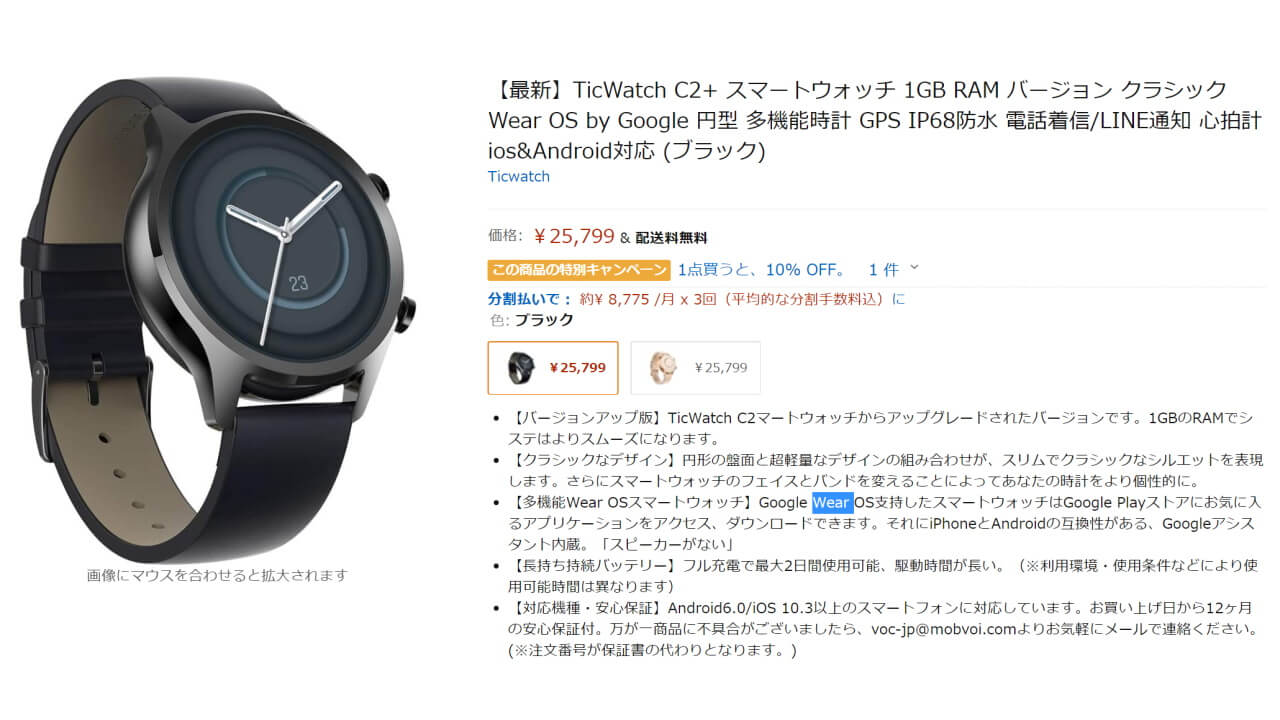This screenshot has width=1280, height=720.
Task: Click the watch's lower side button
Action: tap(404, 315)
